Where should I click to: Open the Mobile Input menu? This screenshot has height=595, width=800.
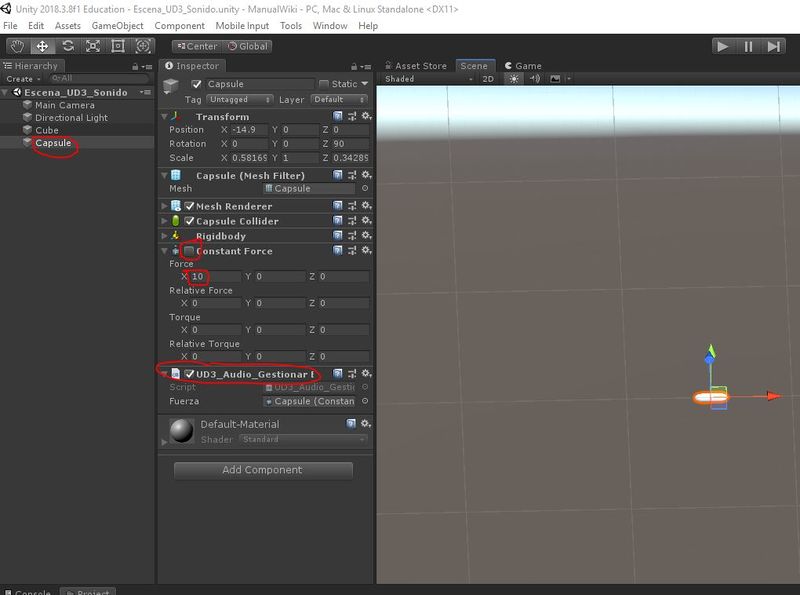coord(242,26)
